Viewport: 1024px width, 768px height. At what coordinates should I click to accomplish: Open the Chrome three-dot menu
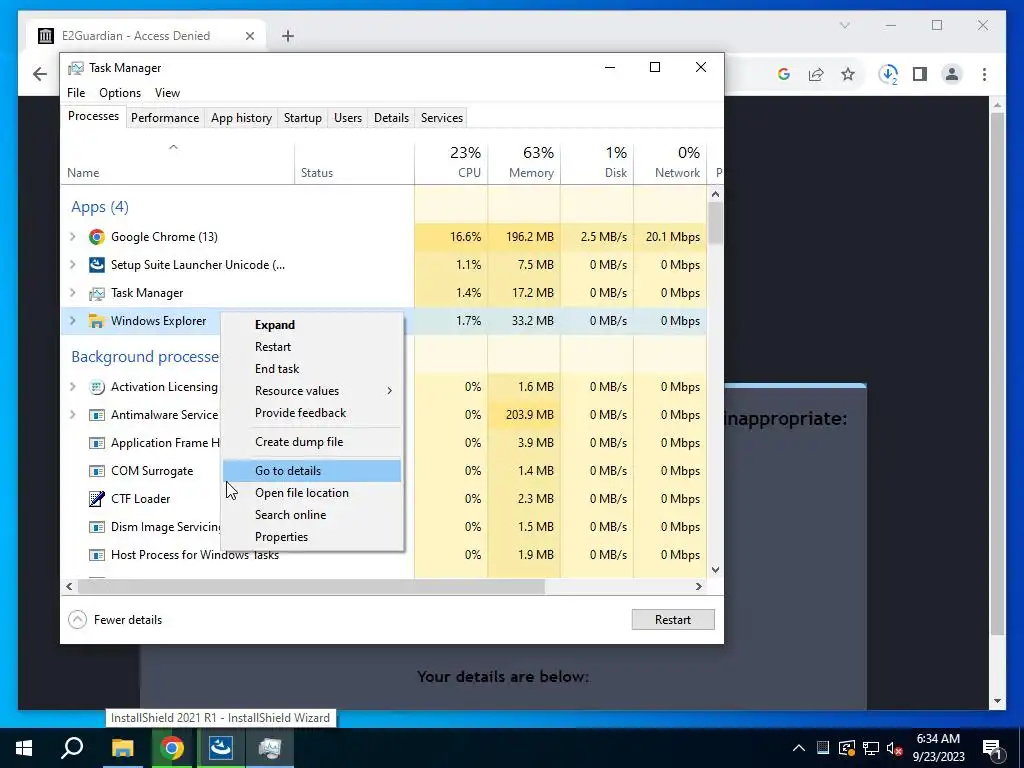pos(984,74)
